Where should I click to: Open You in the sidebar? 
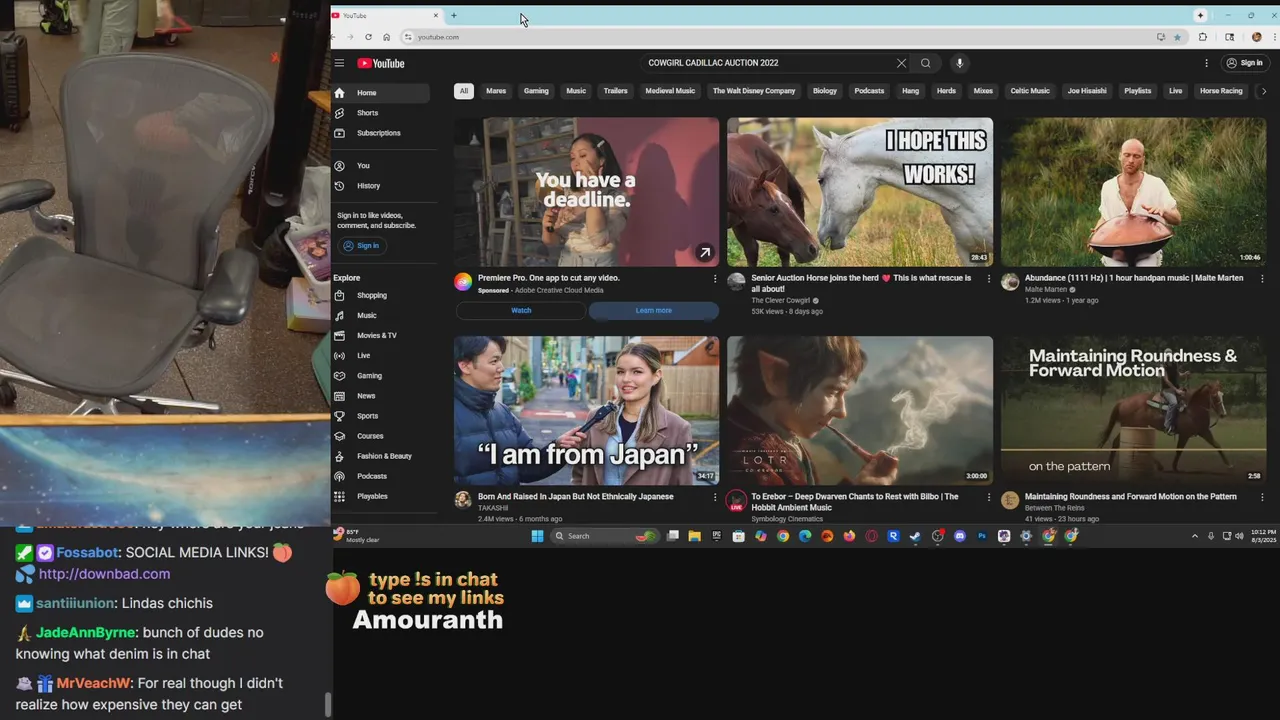(x=381, y=166)
